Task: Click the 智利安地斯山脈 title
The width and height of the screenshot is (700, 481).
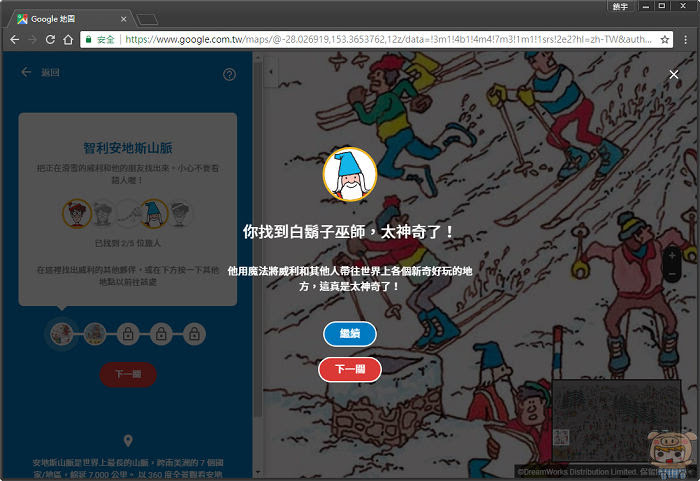Action: [x=128, y=148]
